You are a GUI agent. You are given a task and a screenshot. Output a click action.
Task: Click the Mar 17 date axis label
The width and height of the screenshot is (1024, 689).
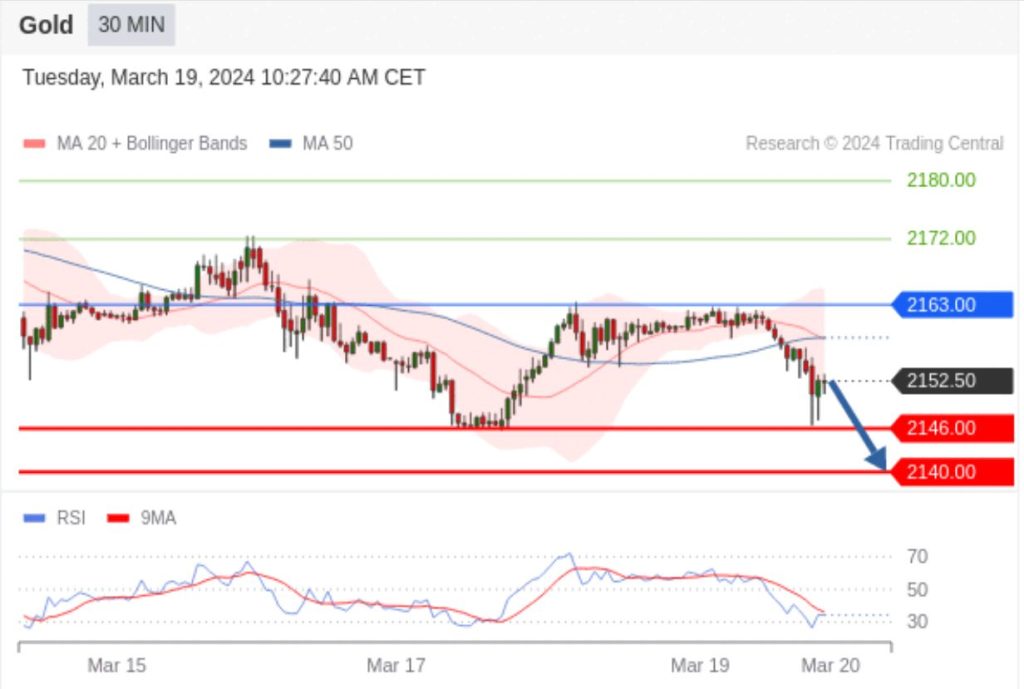pyautogui.click(x=396, y=666)
